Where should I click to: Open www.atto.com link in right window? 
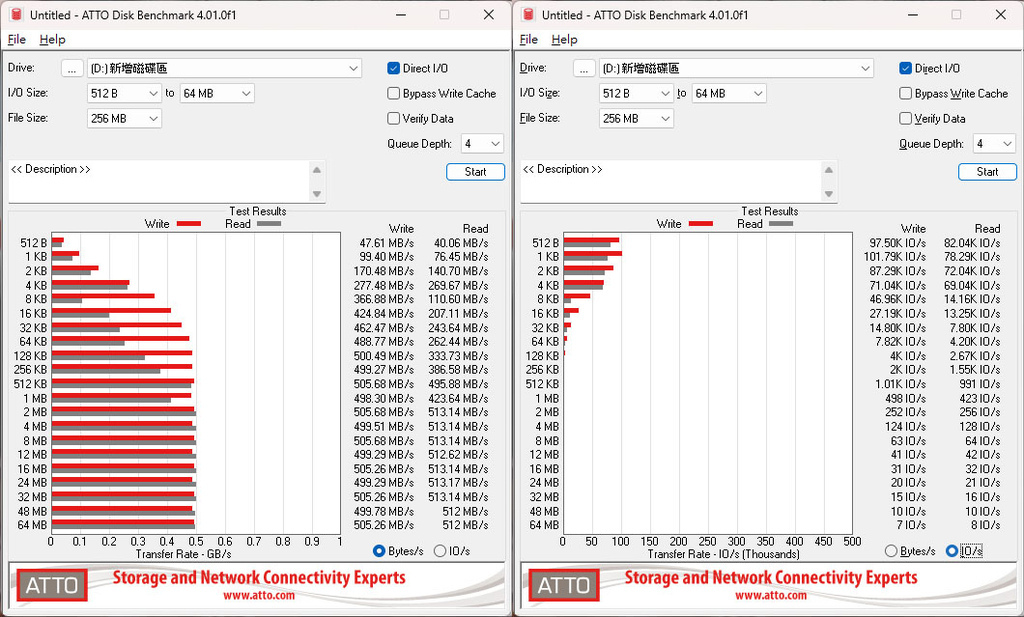771,595
